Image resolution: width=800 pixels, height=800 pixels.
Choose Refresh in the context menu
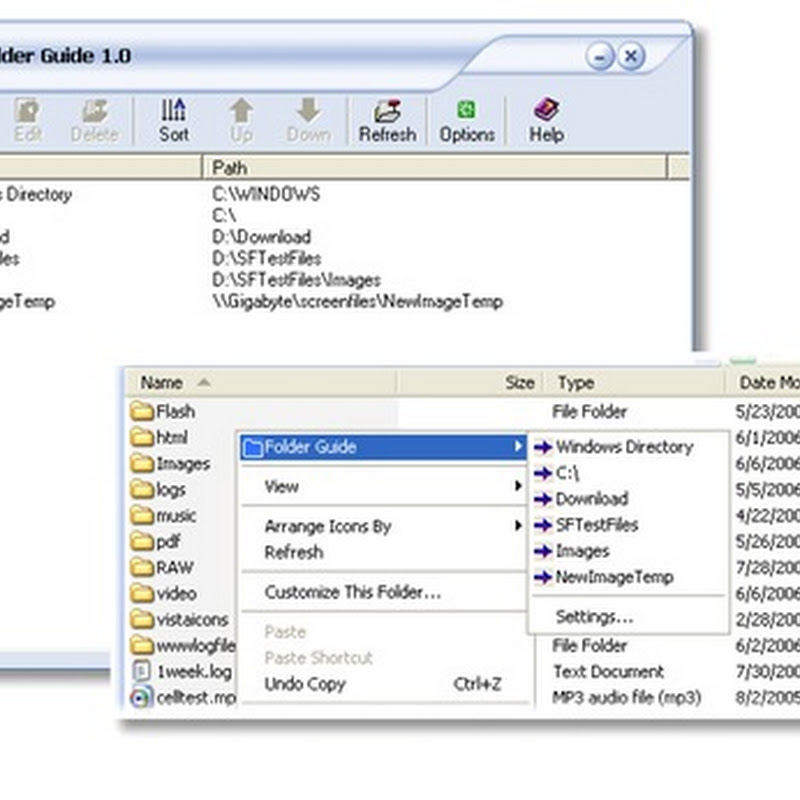pos(383,552)
